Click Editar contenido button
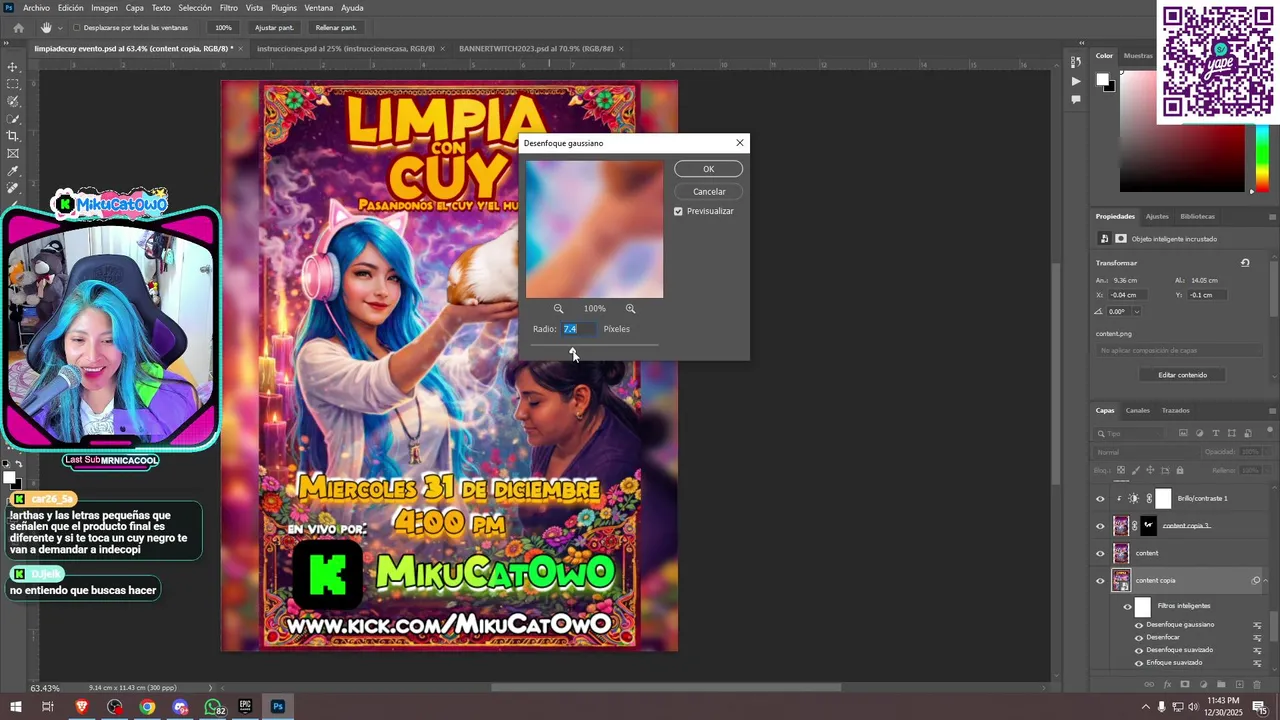Screen dimensions: 1280x720 (1183, 375)
